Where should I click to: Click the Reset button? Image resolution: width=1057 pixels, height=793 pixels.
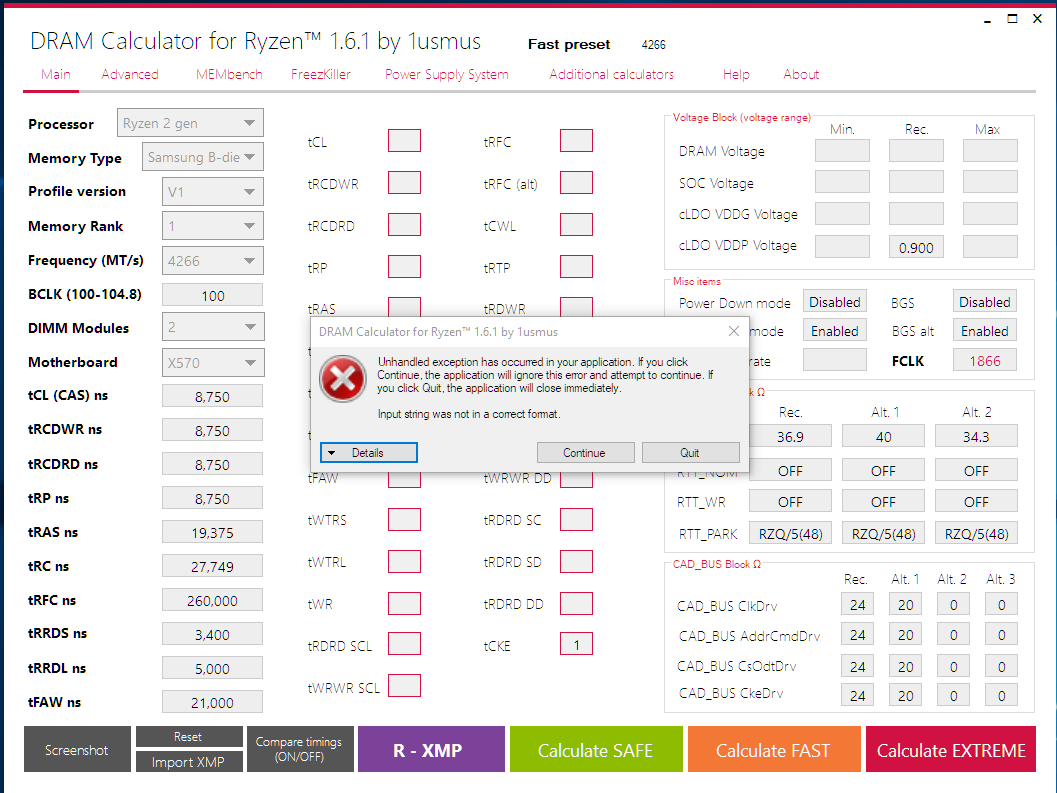click(189, 737)
